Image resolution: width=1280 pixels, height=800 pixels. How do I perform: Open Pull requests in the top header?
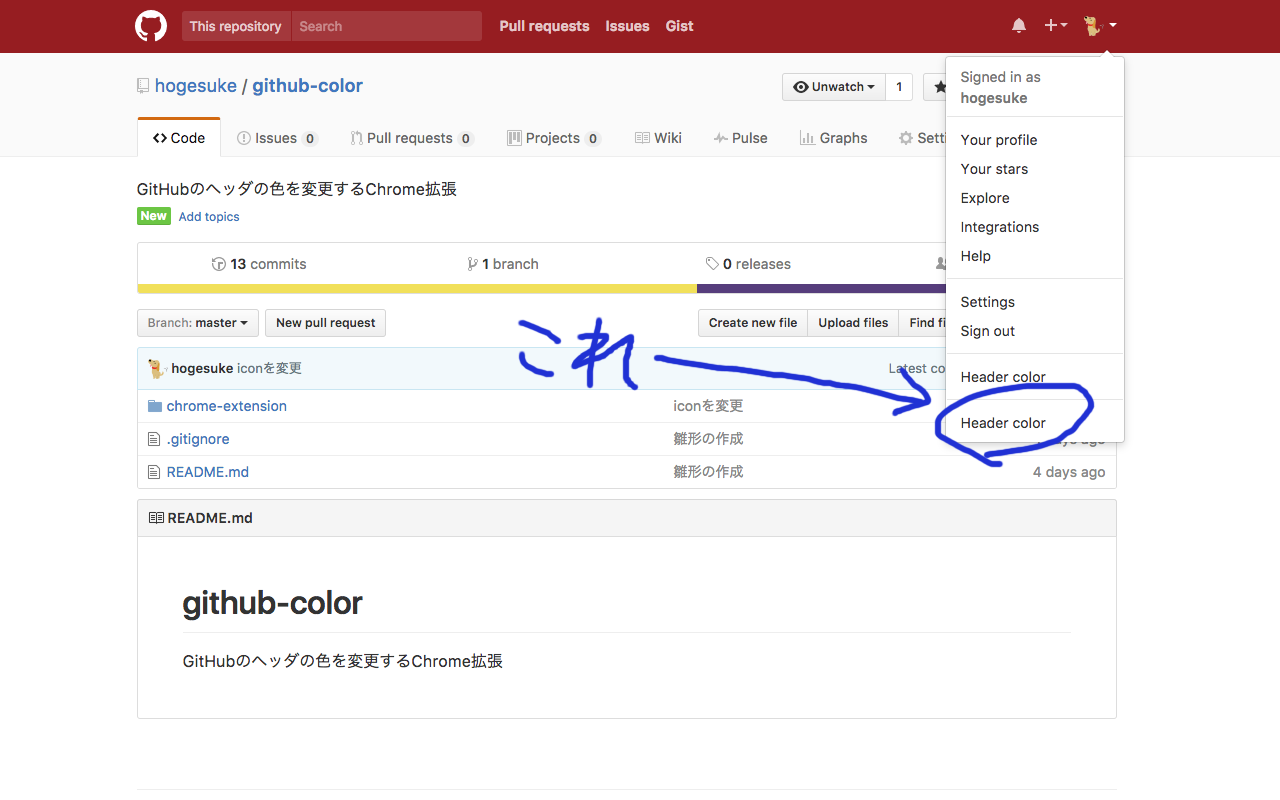[x=544, y=26]
